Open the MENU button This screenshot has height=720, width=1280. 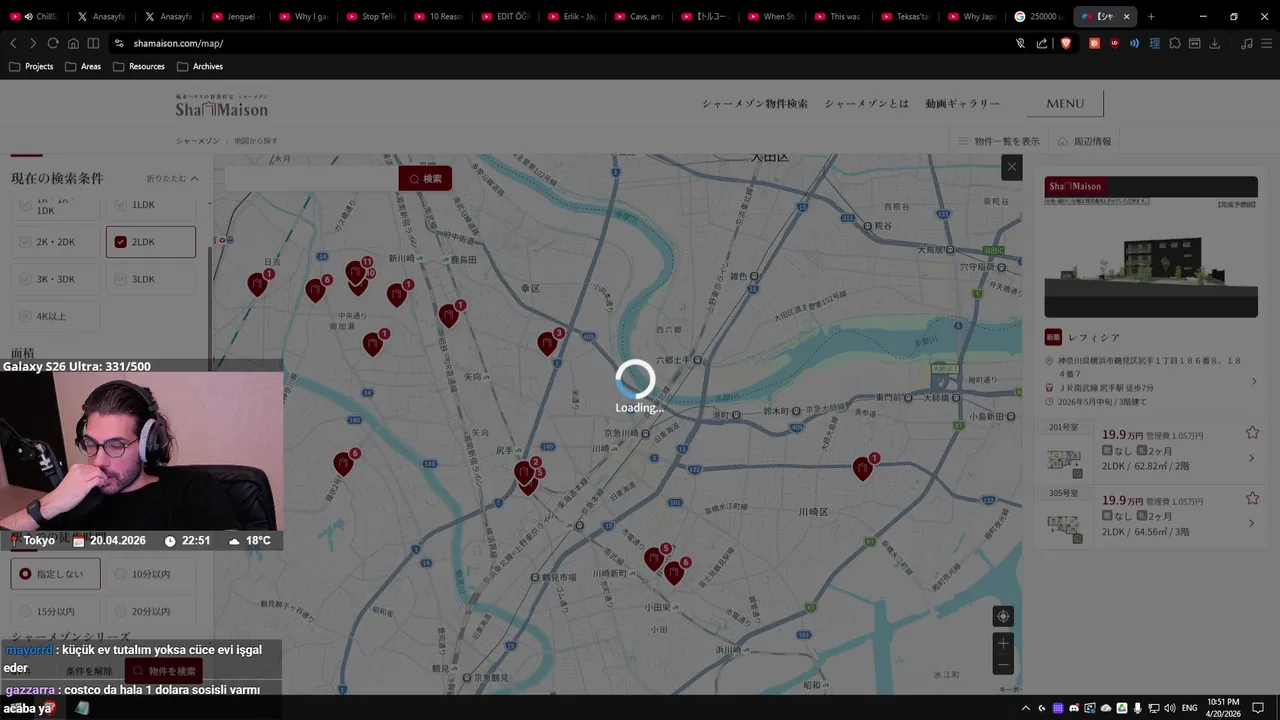pyautogui.click(x=1065, y=103)
